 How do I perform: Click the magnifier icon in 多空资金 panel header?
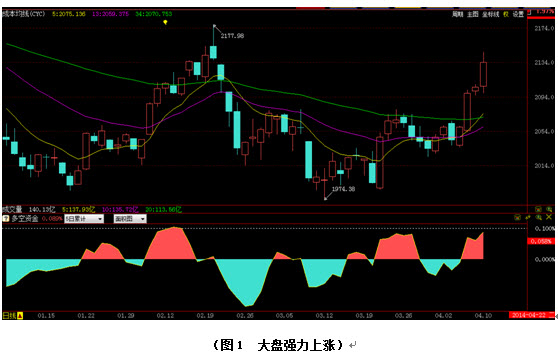538,217
